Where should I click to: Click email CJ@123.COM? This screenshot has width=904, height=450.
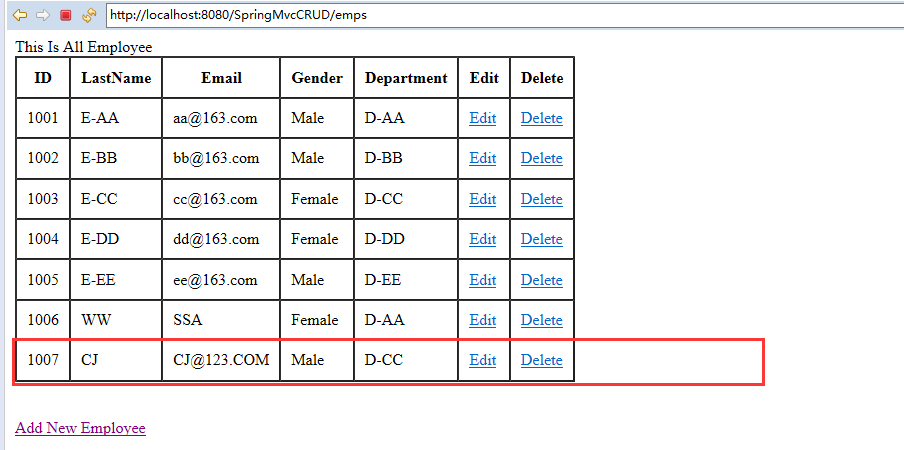pos(221,360)
